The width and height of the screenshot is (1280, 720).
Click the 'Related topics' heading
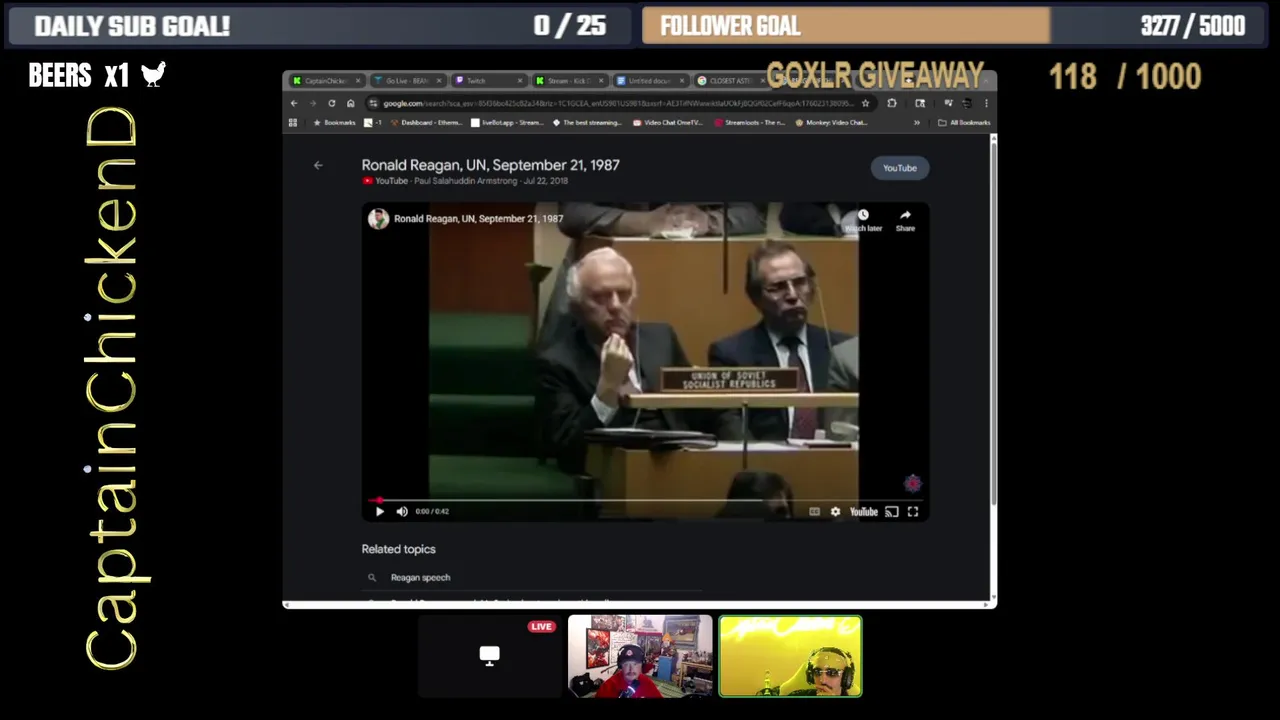point(398,549)
